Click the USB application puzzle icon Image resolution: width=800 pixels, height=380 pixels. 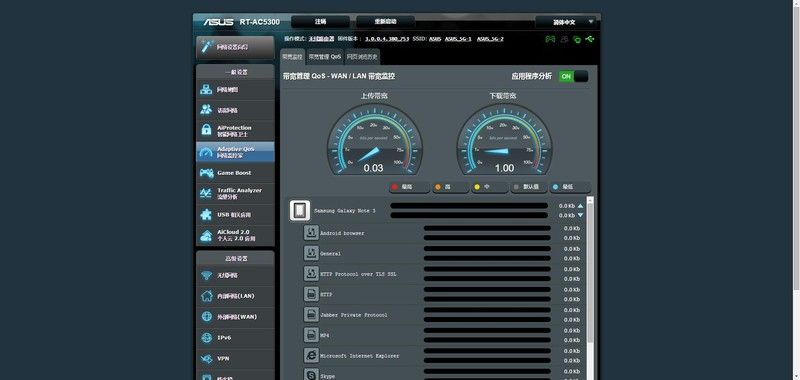[x=206, y=214]
